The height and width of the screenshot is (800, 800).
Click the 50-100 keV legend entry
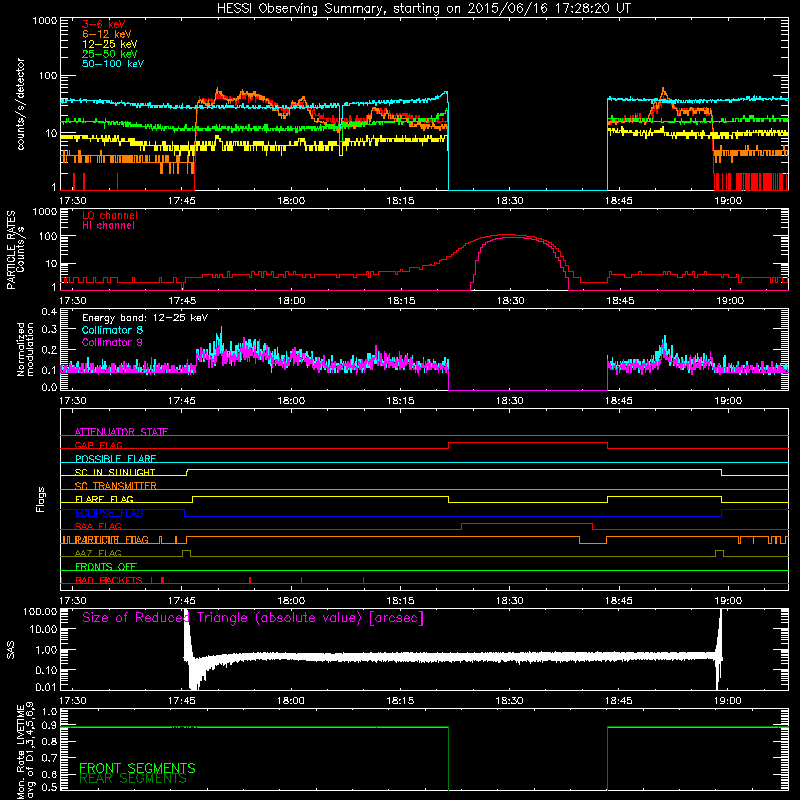tap(113, 64)
